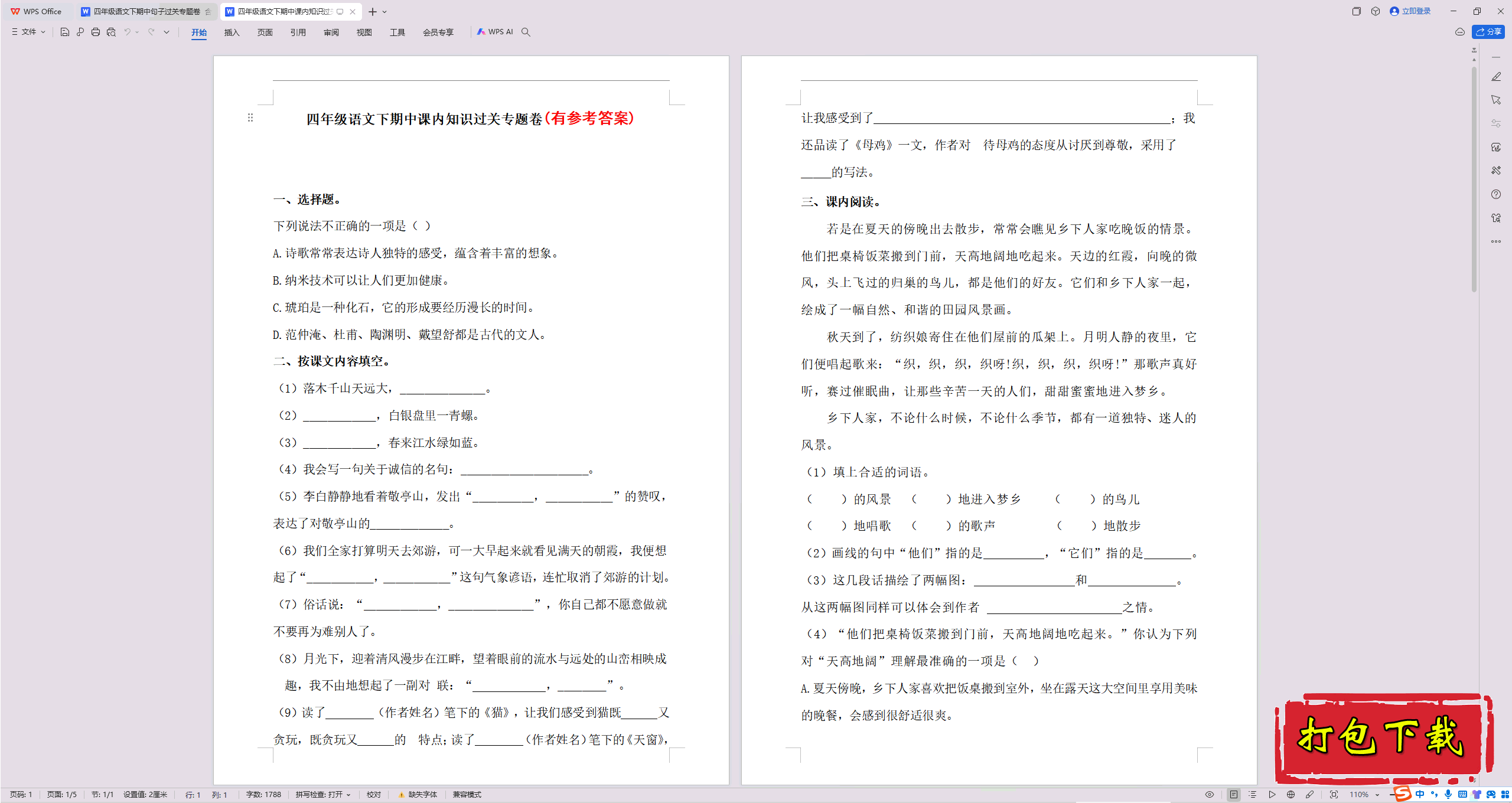This screenshot has width=1512, height=803.
Task: Click the fit-to-page icon in status bar
Action: coord(1334,795)
